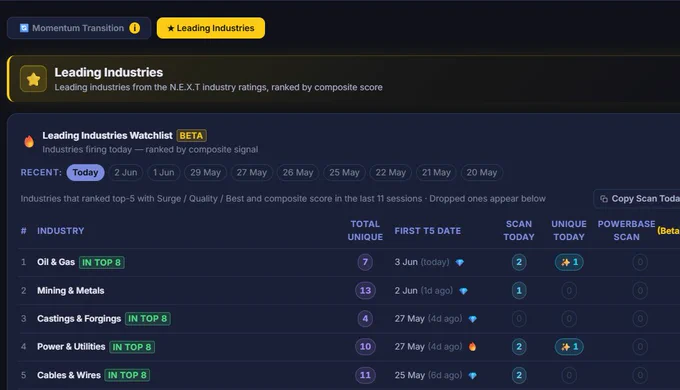
Task: Click scan today badge 2 for Power & Utilities
Action: point(519,347)
